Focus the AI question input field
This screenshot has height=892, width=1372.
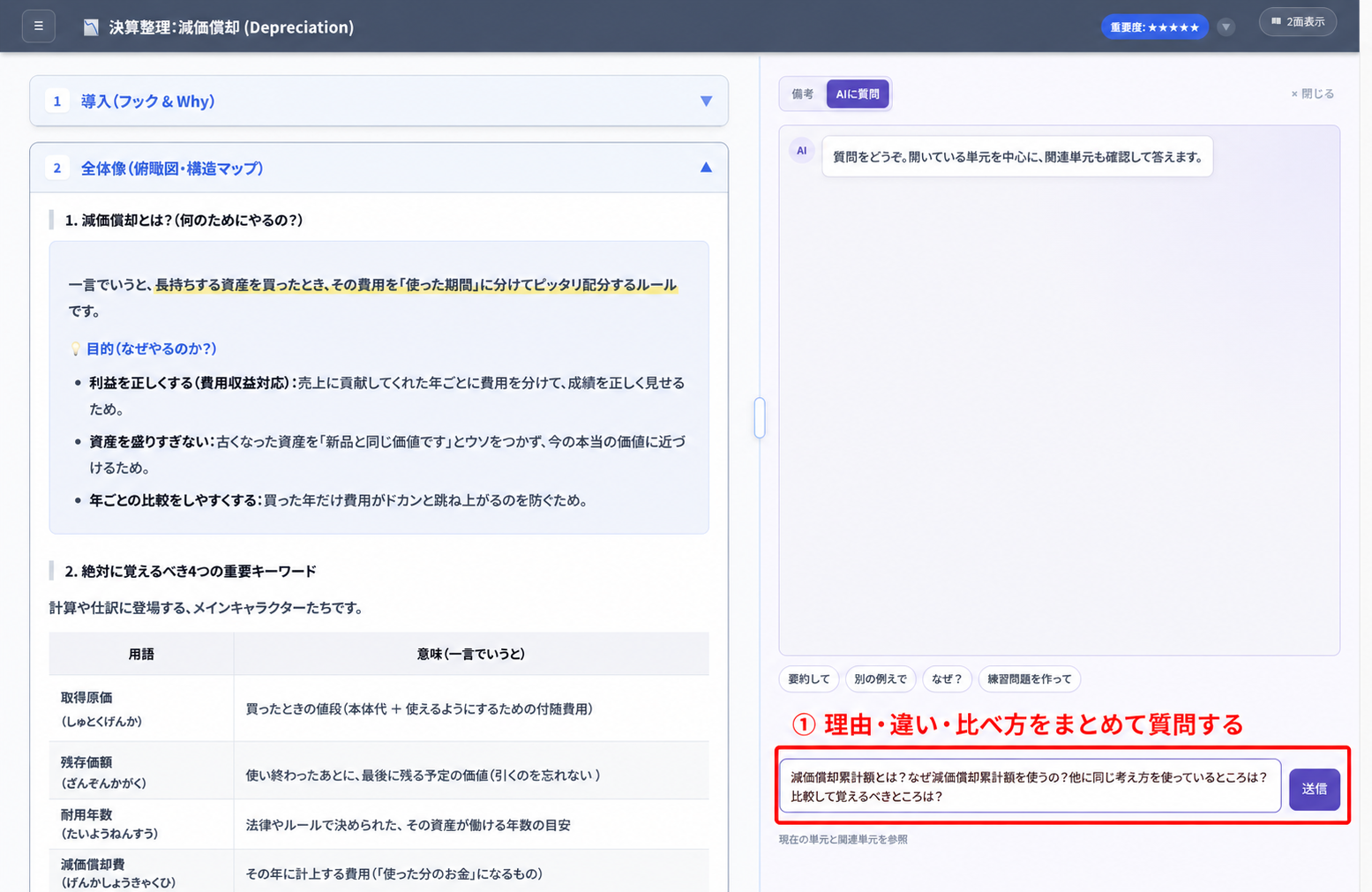coord(1030,786)
